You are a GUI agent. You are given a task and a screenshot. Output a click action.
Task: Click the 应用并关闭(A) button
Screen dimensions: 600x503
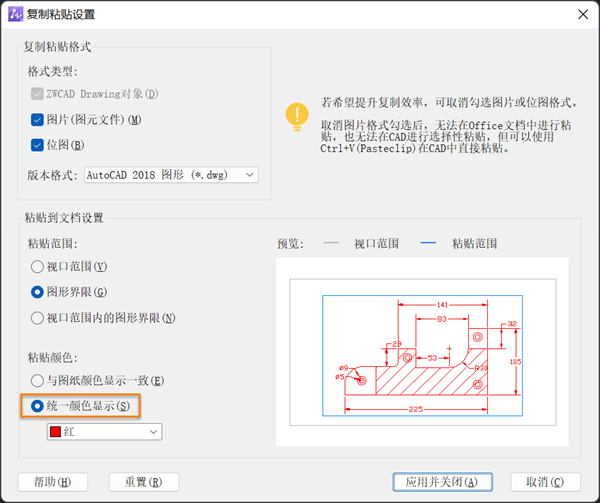[442, 482]
